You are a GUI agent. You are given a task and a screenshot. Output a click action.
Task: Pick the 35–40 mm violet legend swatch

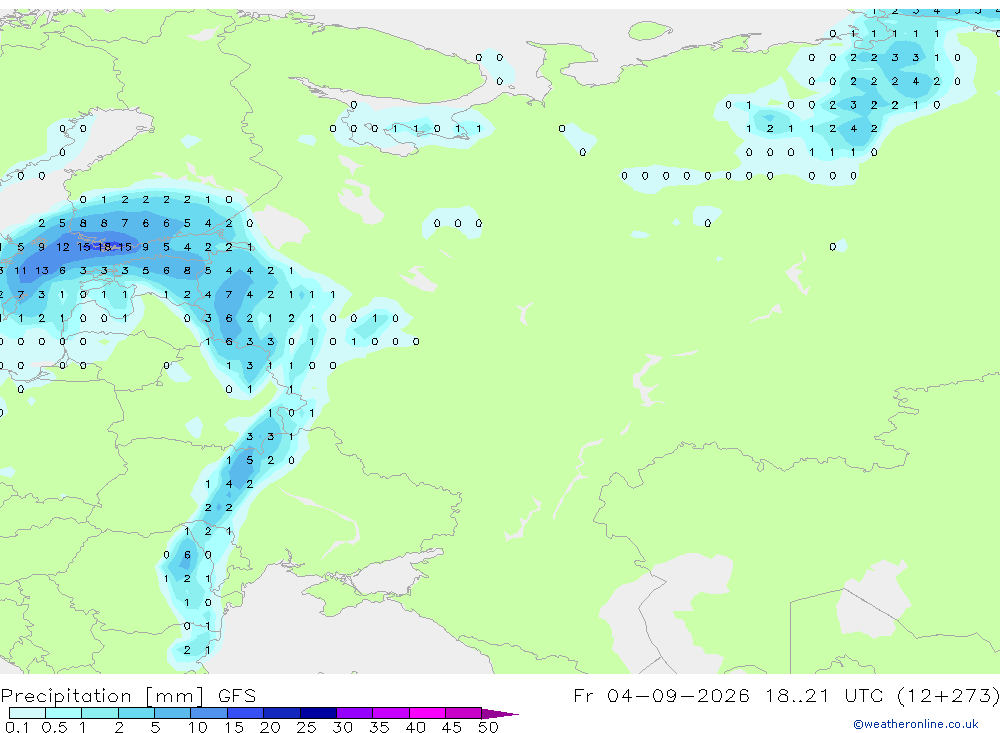390,713
